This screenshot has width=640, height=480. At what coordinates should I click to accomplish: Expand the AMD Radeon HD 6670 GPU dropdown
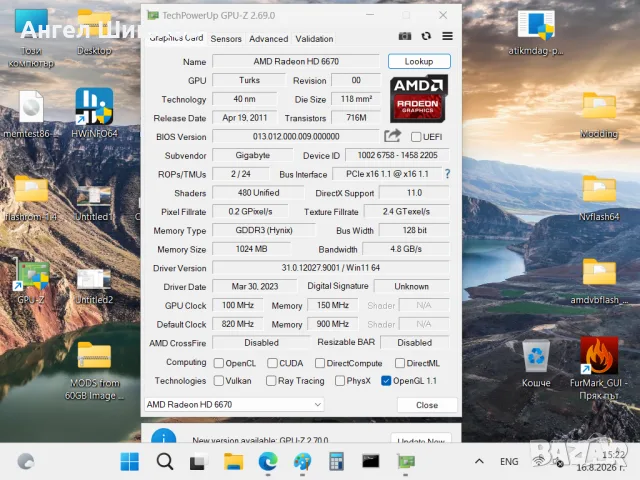coord(234,404)
